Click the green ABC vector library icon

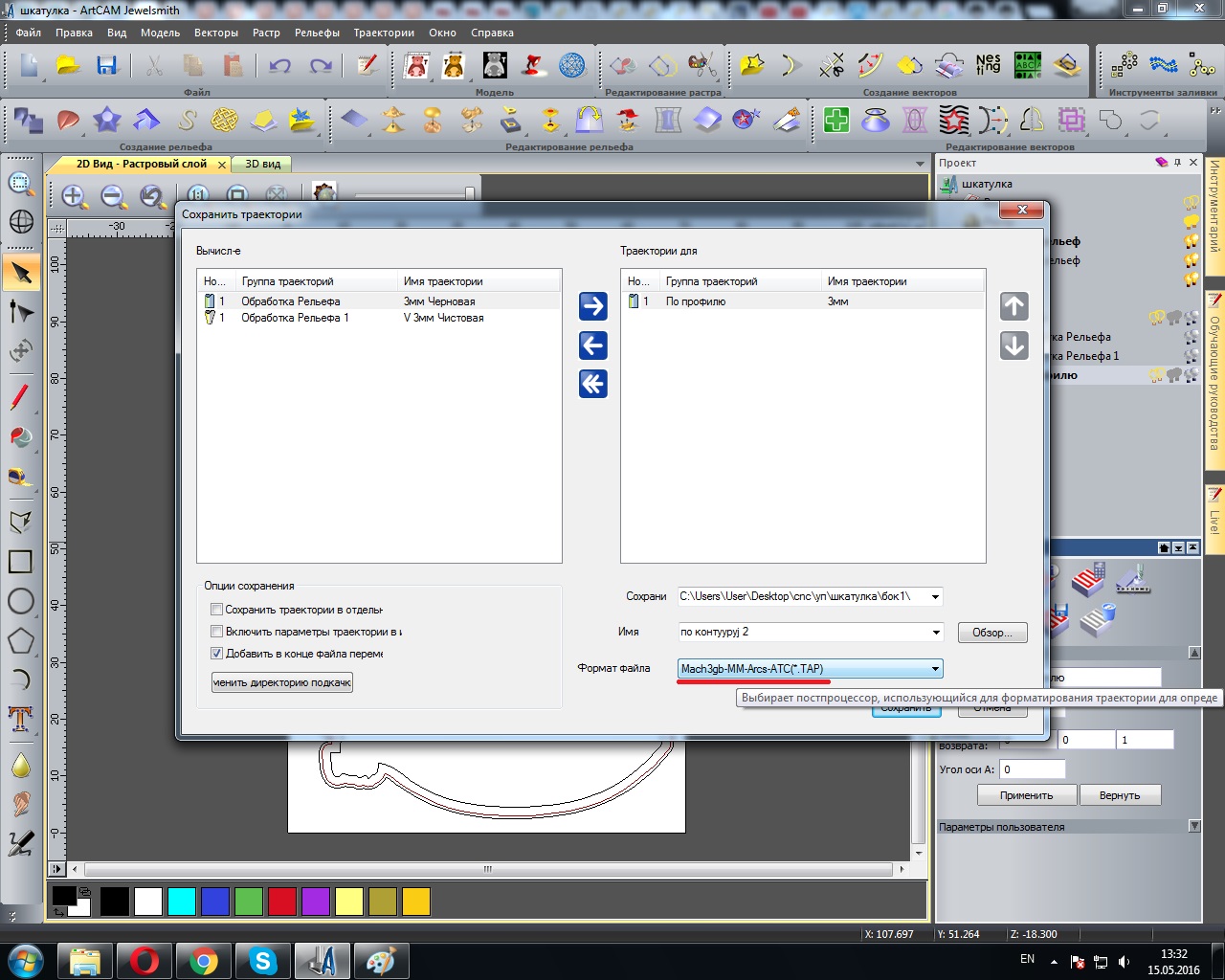click(1028, 65)
